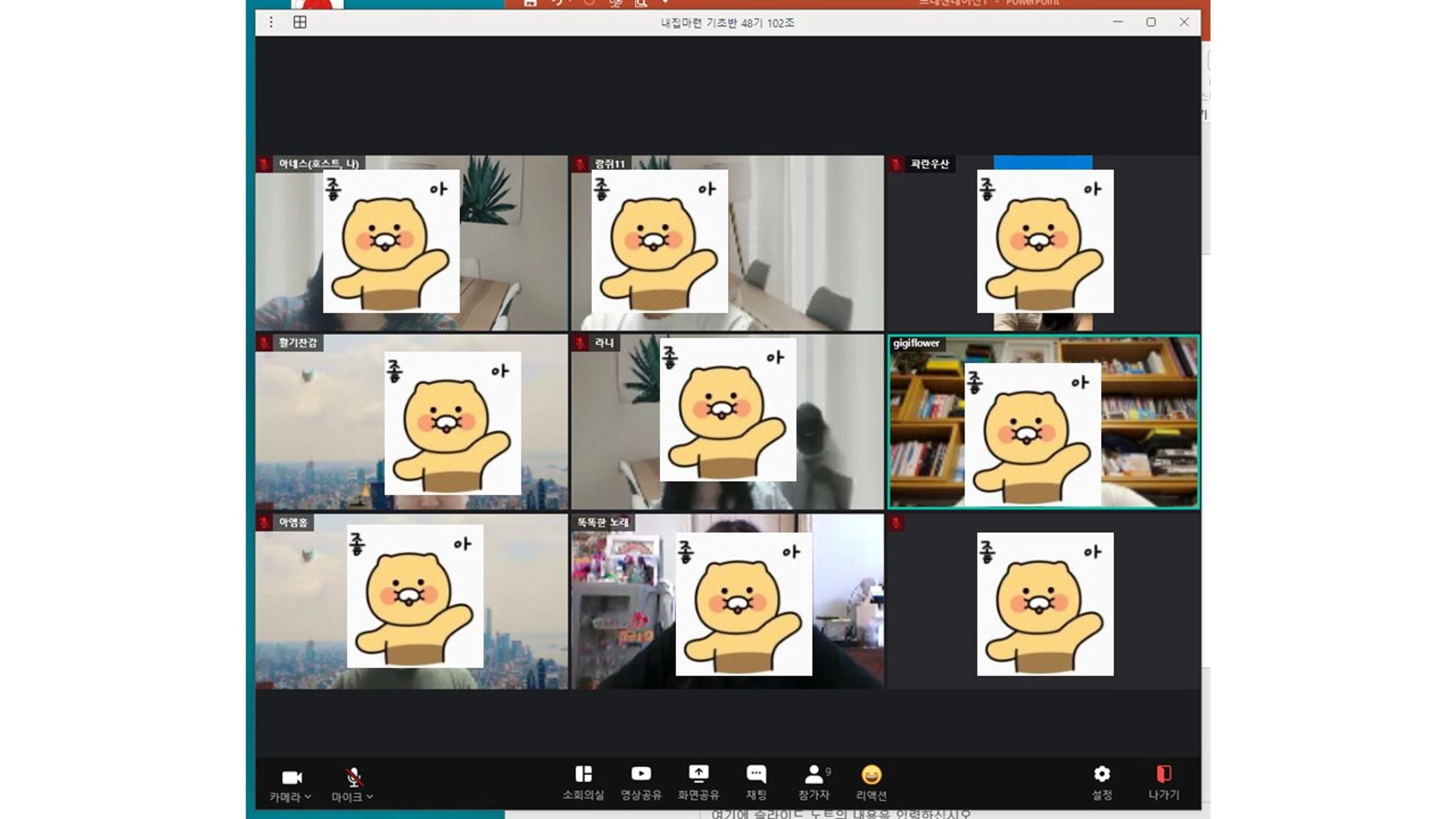The image size is (1456, 819).
Task: Select the 똑똑한 노래 video tile
Action: click(x=728, y=601)
